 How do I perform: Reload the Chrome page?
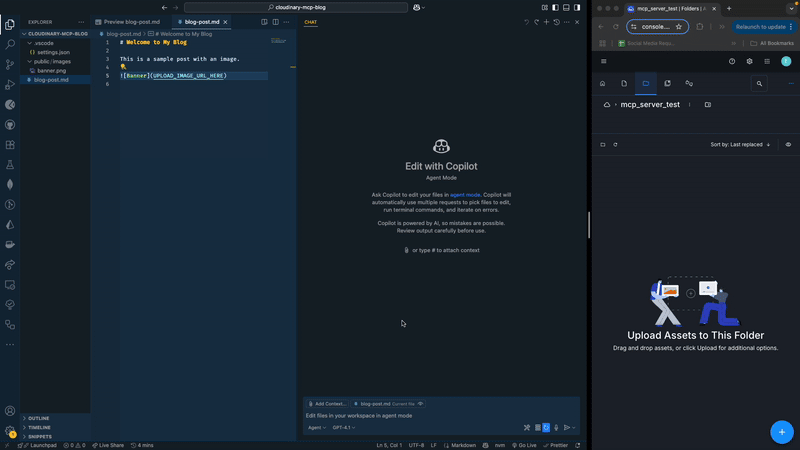pos(616,27)
